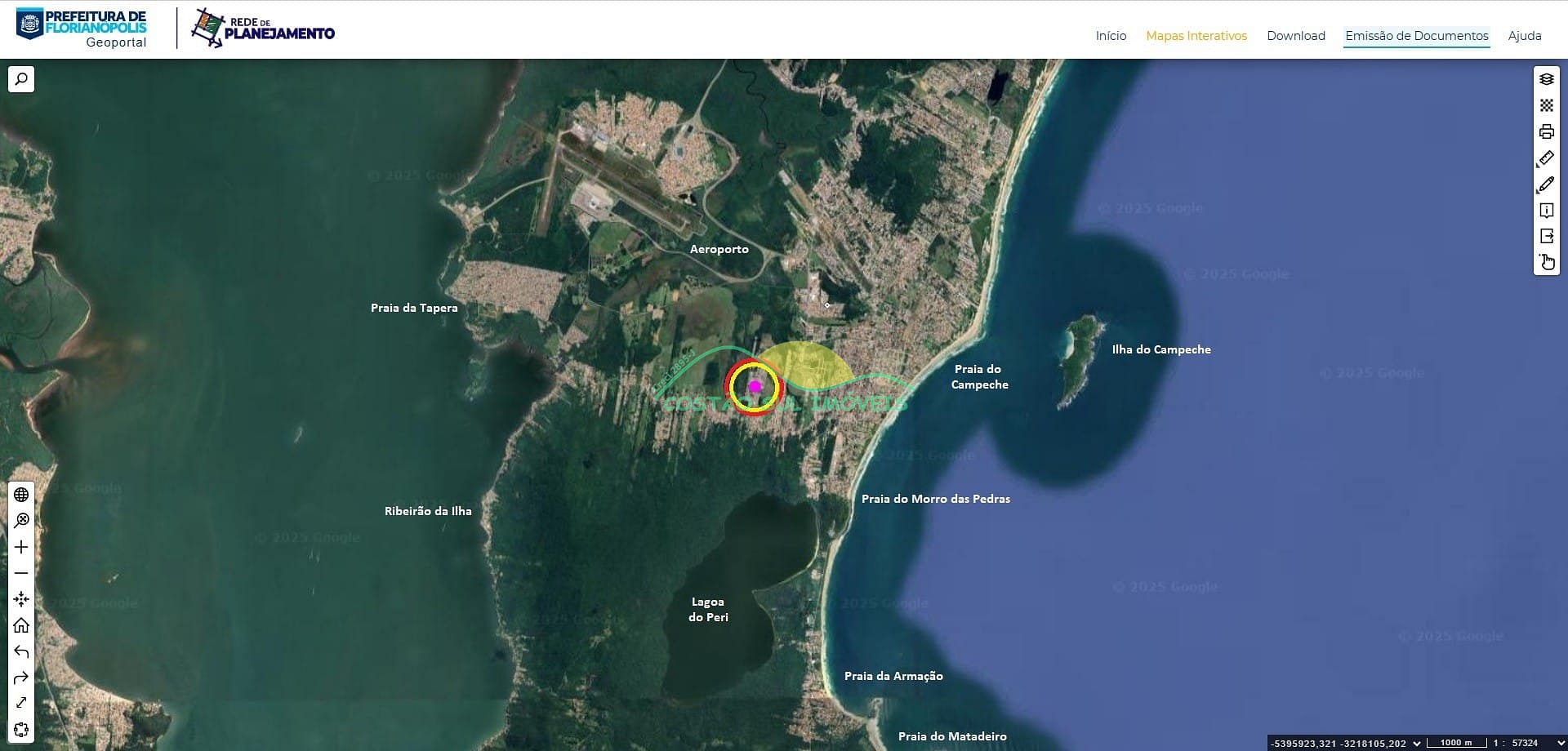1568x751 pixels.
Task: Zoom out with the minus button
Action: pos(21,573)
